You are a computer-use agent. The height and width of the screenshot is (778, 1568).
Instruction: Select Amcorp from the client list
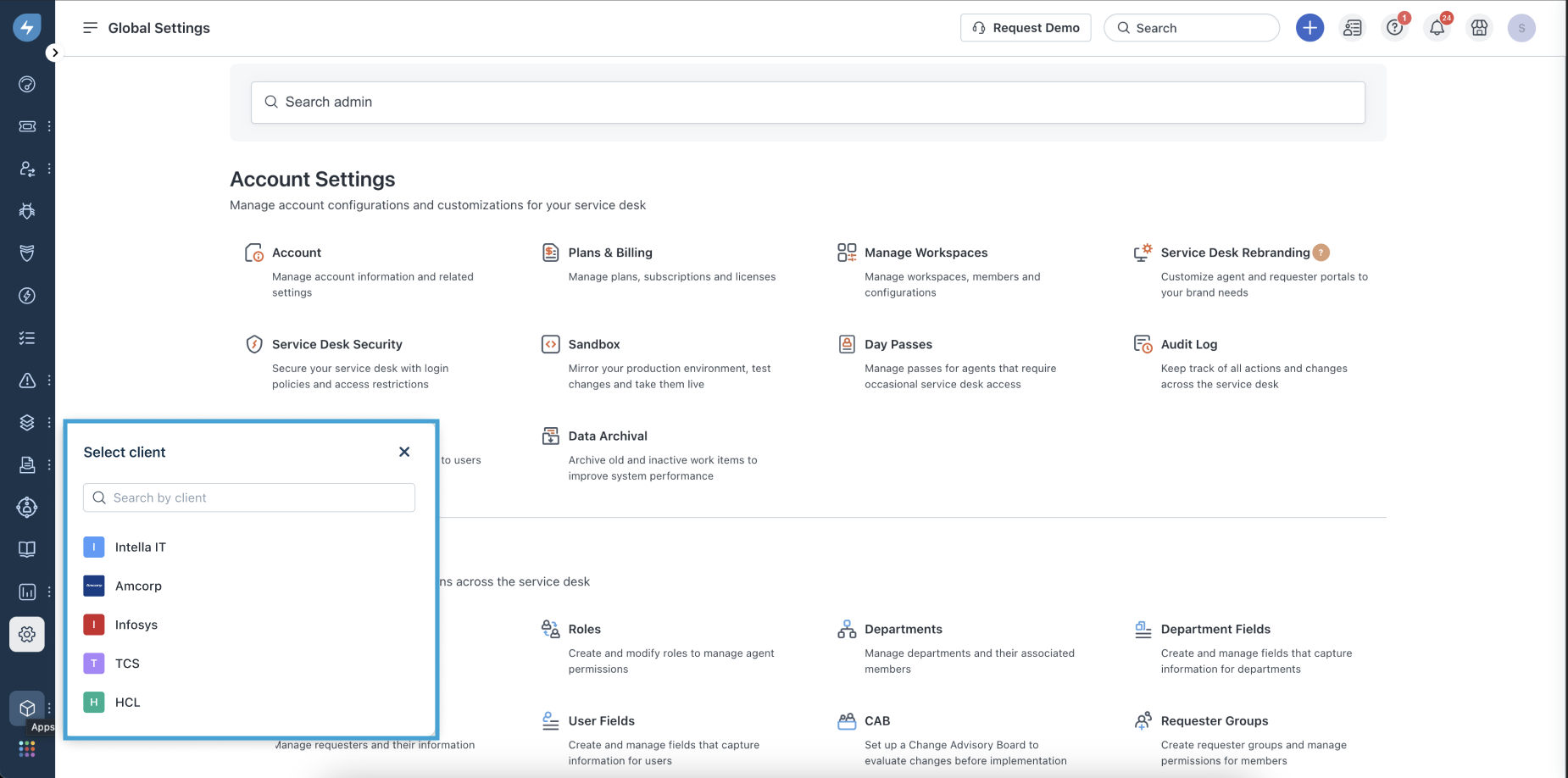pyautogui.click(x=138, y=586)
